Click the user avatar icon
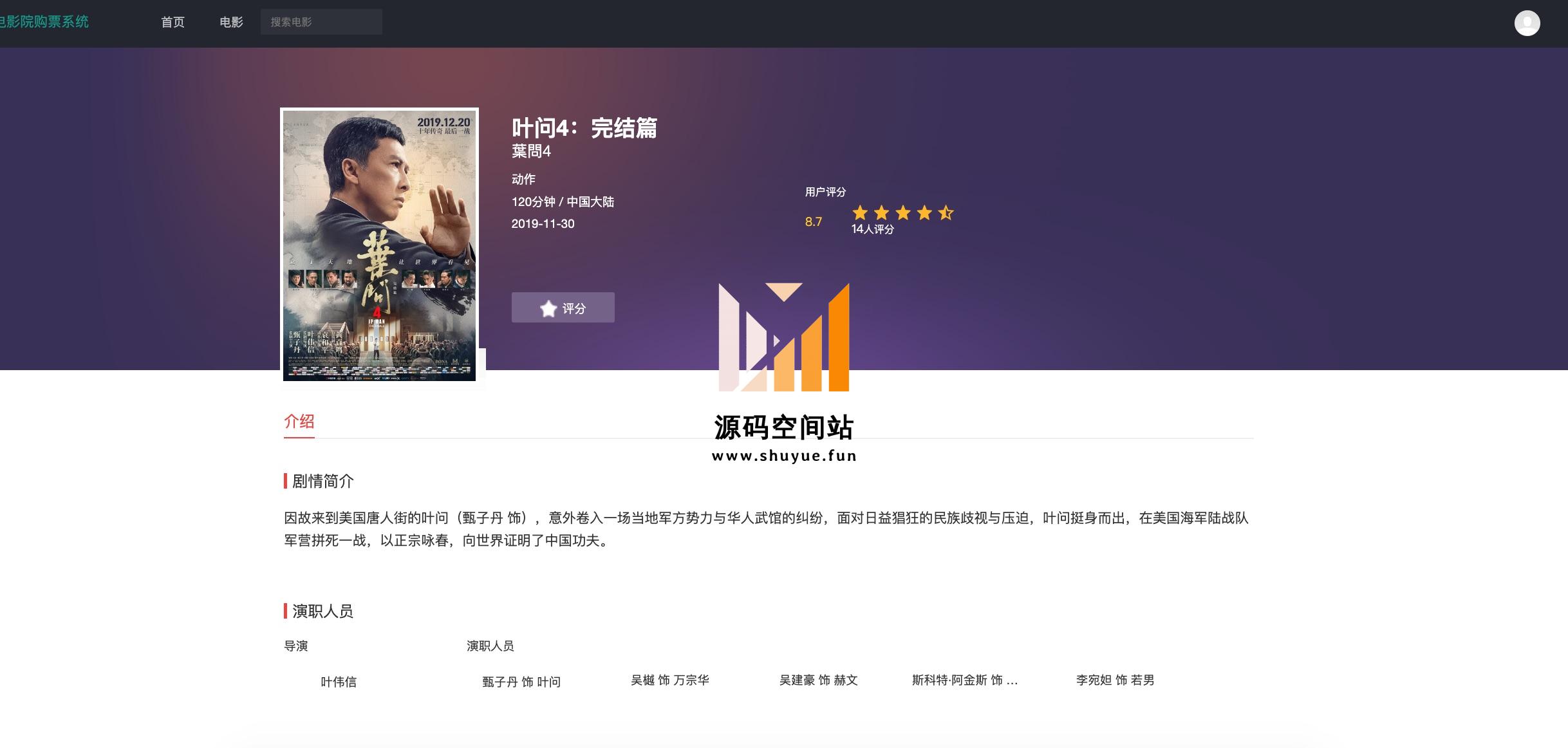1568x748 pixels. pos(1527,23)
